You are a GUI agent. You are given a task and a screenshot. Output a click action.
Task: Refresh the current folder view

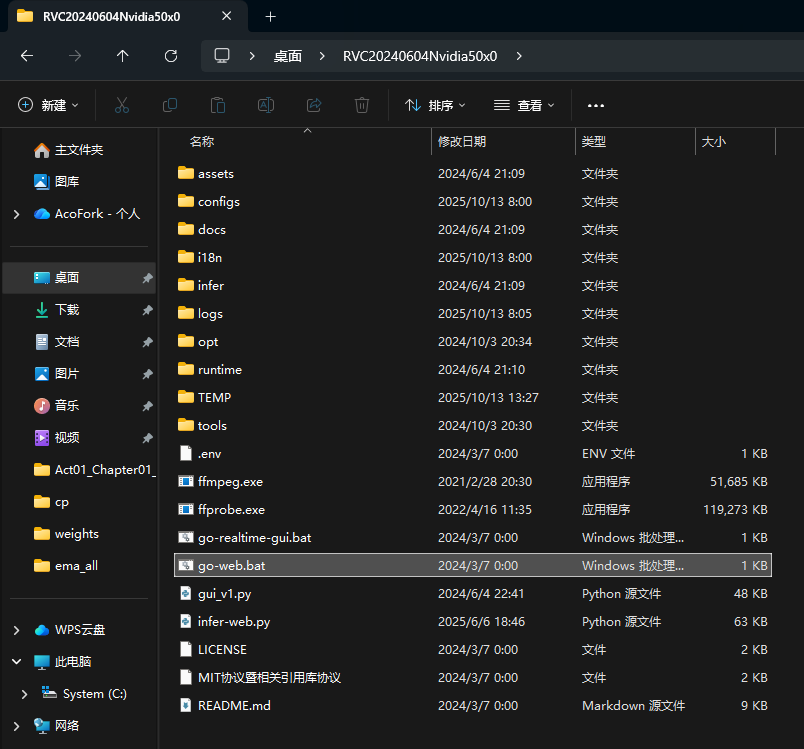point(171,56)
